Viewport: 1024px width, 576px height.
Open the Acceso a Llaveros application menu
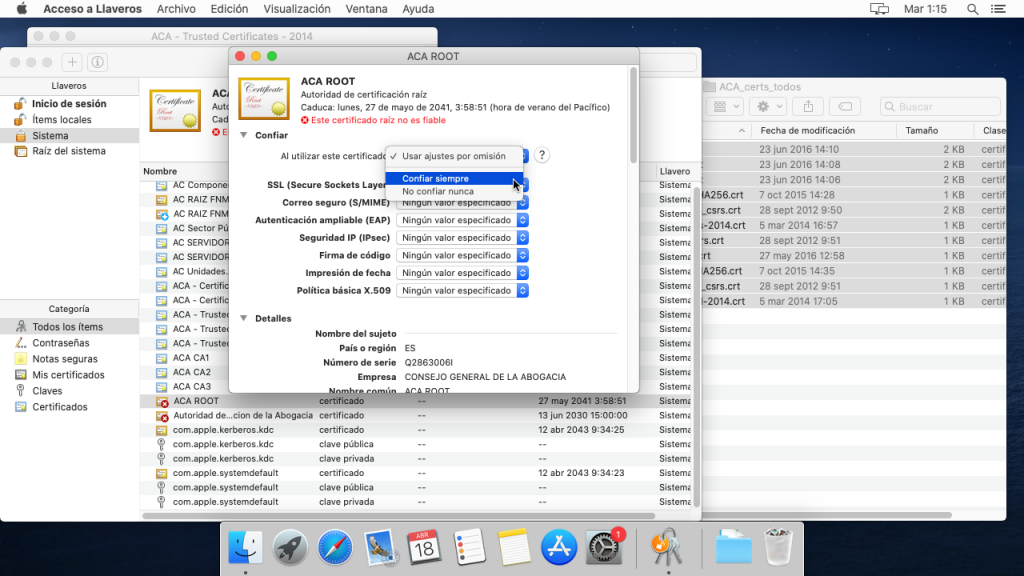[x=92, y=9]
